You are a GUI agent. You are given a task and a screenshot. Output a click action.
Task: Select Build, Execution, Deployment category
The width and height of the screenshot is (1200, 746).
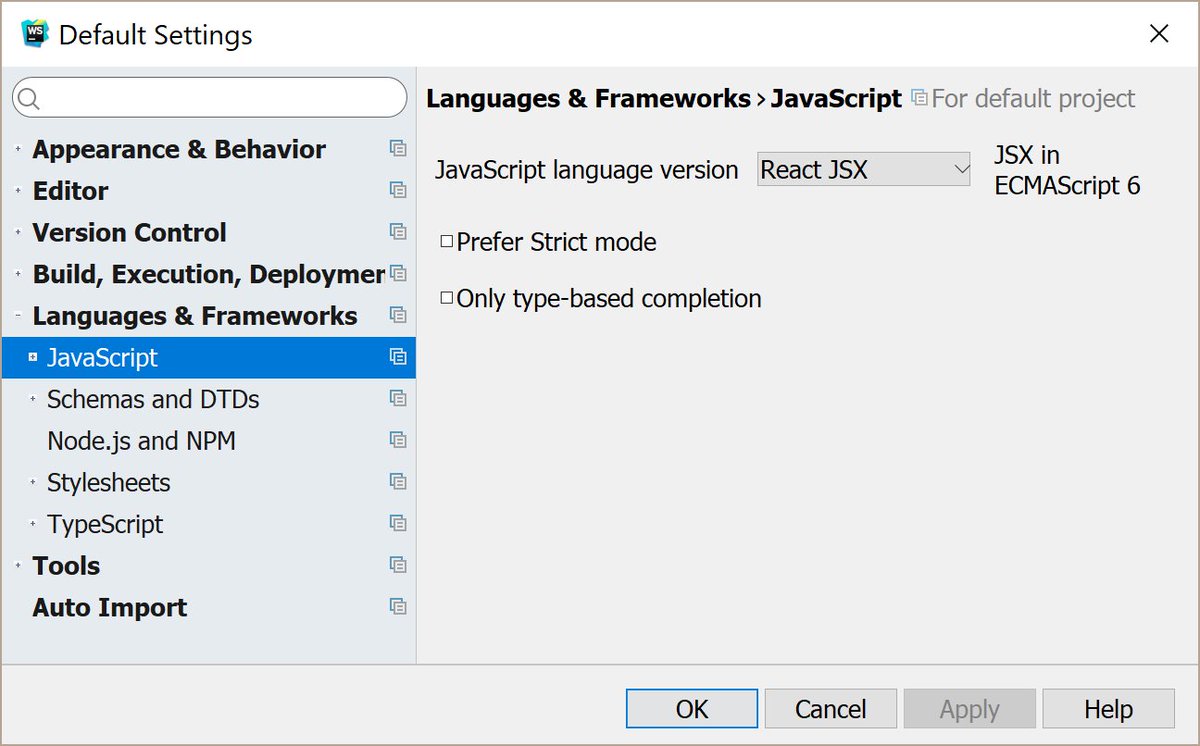coord(208,274)
